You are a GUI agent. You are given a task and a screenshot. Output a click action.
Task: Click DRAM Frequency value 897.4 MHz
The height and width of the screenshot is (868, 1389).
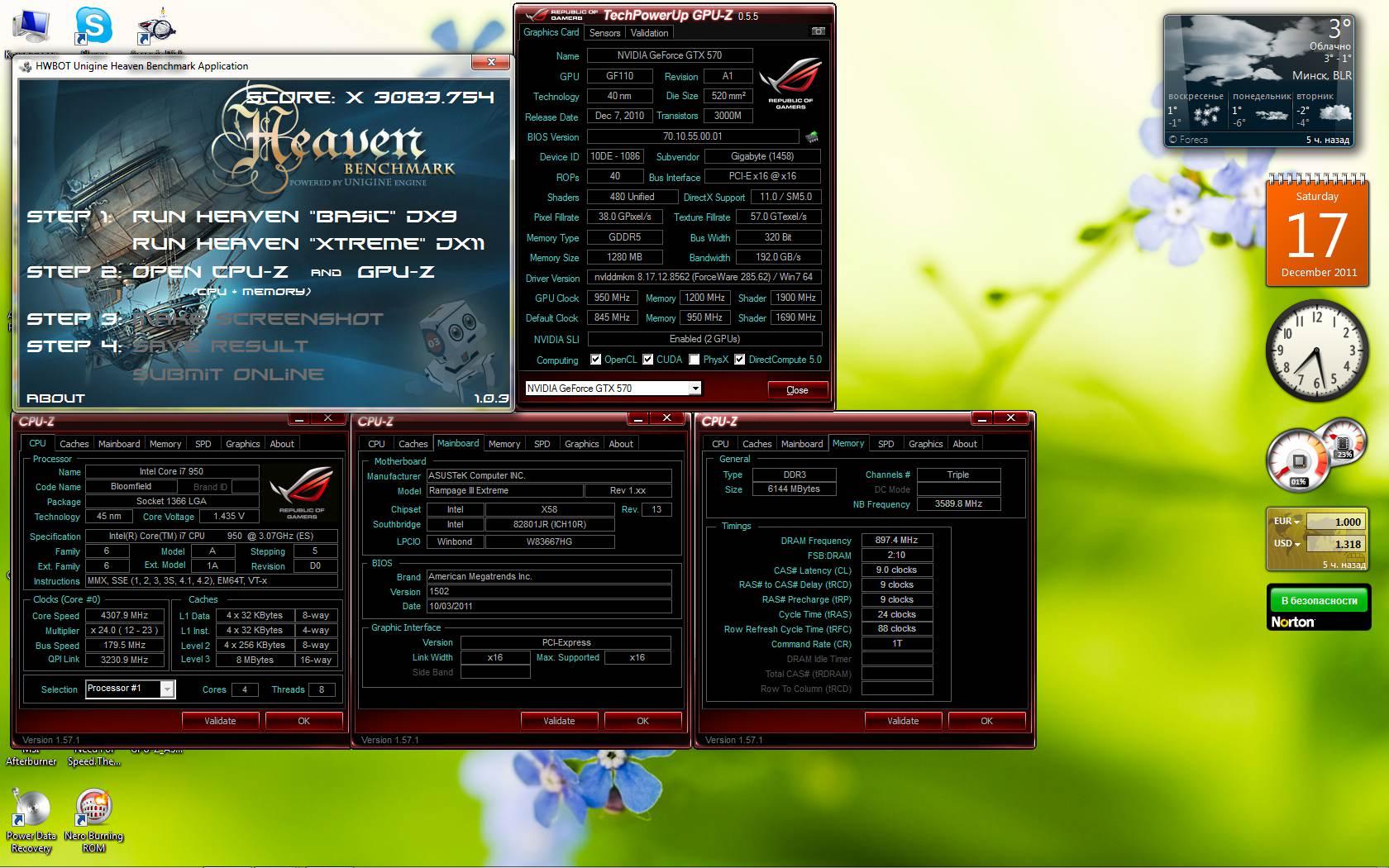pyautogui.click(x=897, y=540)
